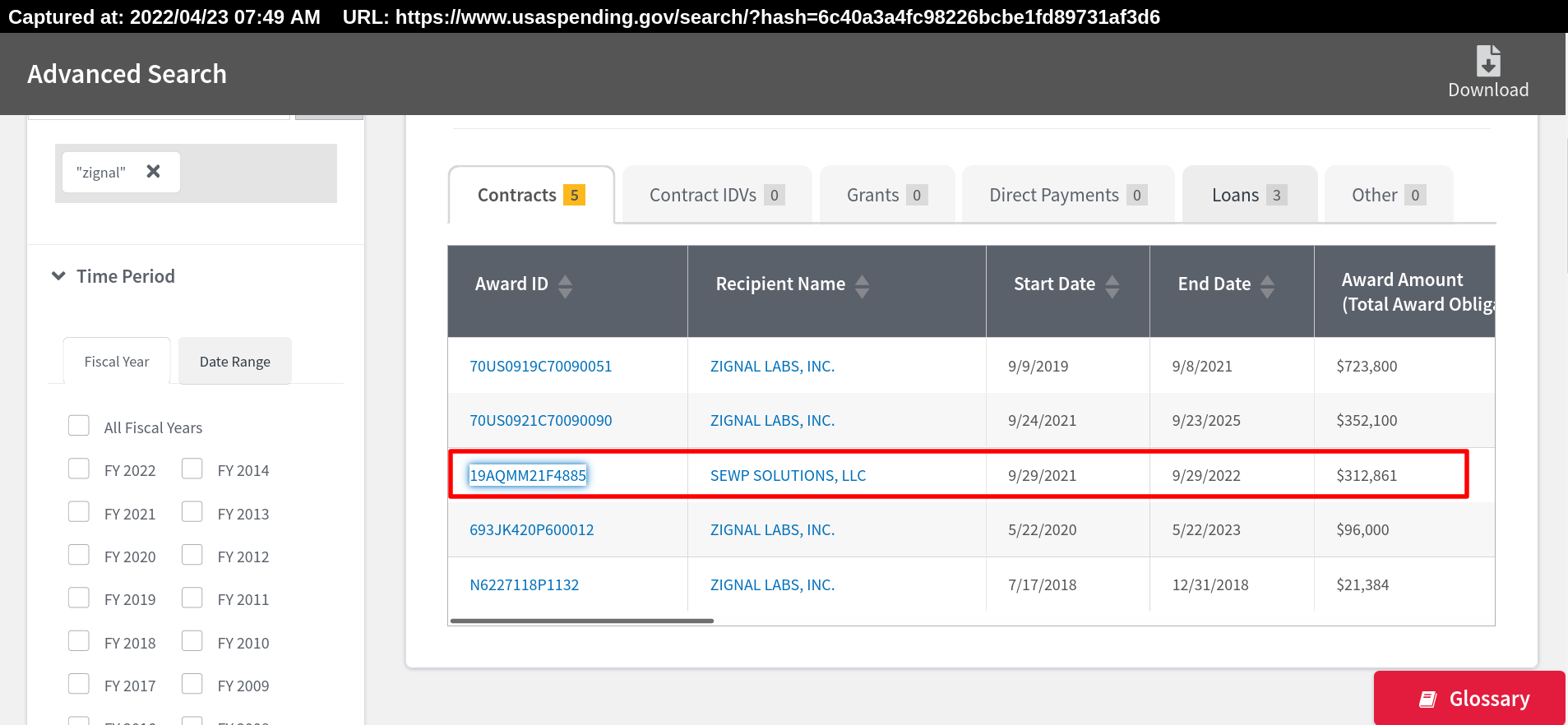The height and width of the screenshot is (725, 1568).
Task: Open ZIGNAL LABS recipient for $723,800 award
Action: 772,366
